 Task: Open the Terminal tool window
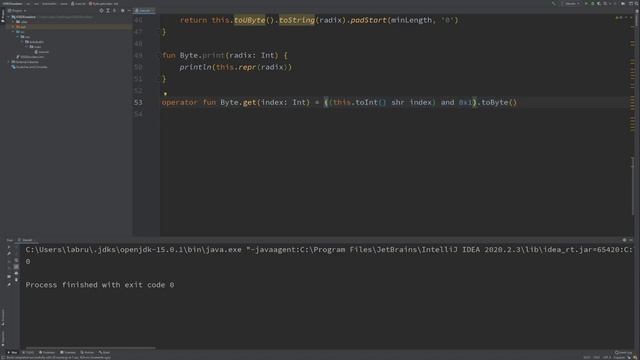tap(68, 352)
